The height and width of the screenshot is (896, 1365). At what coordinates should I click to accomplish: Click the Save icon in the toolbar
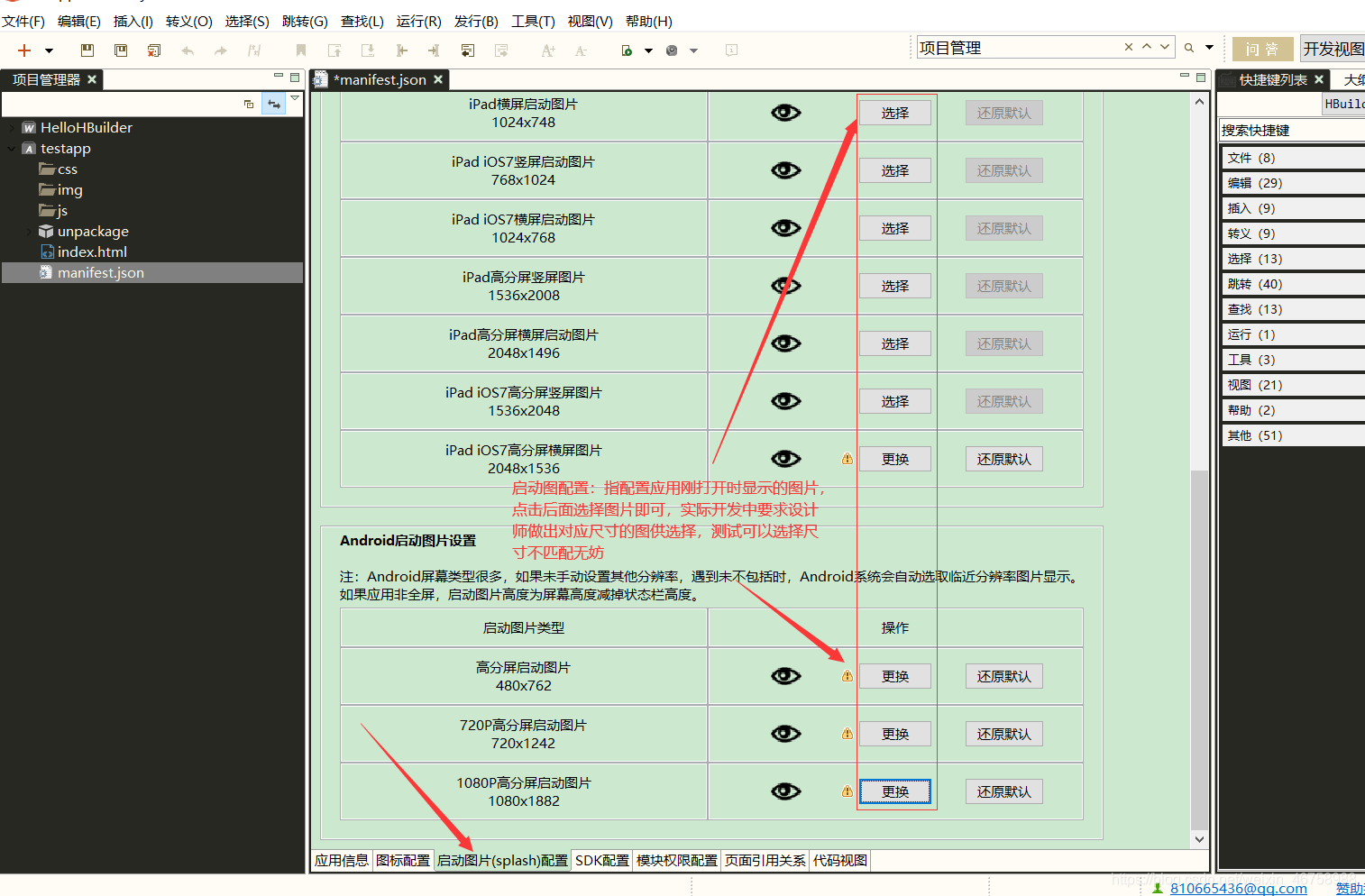click(x=87, y=50)
